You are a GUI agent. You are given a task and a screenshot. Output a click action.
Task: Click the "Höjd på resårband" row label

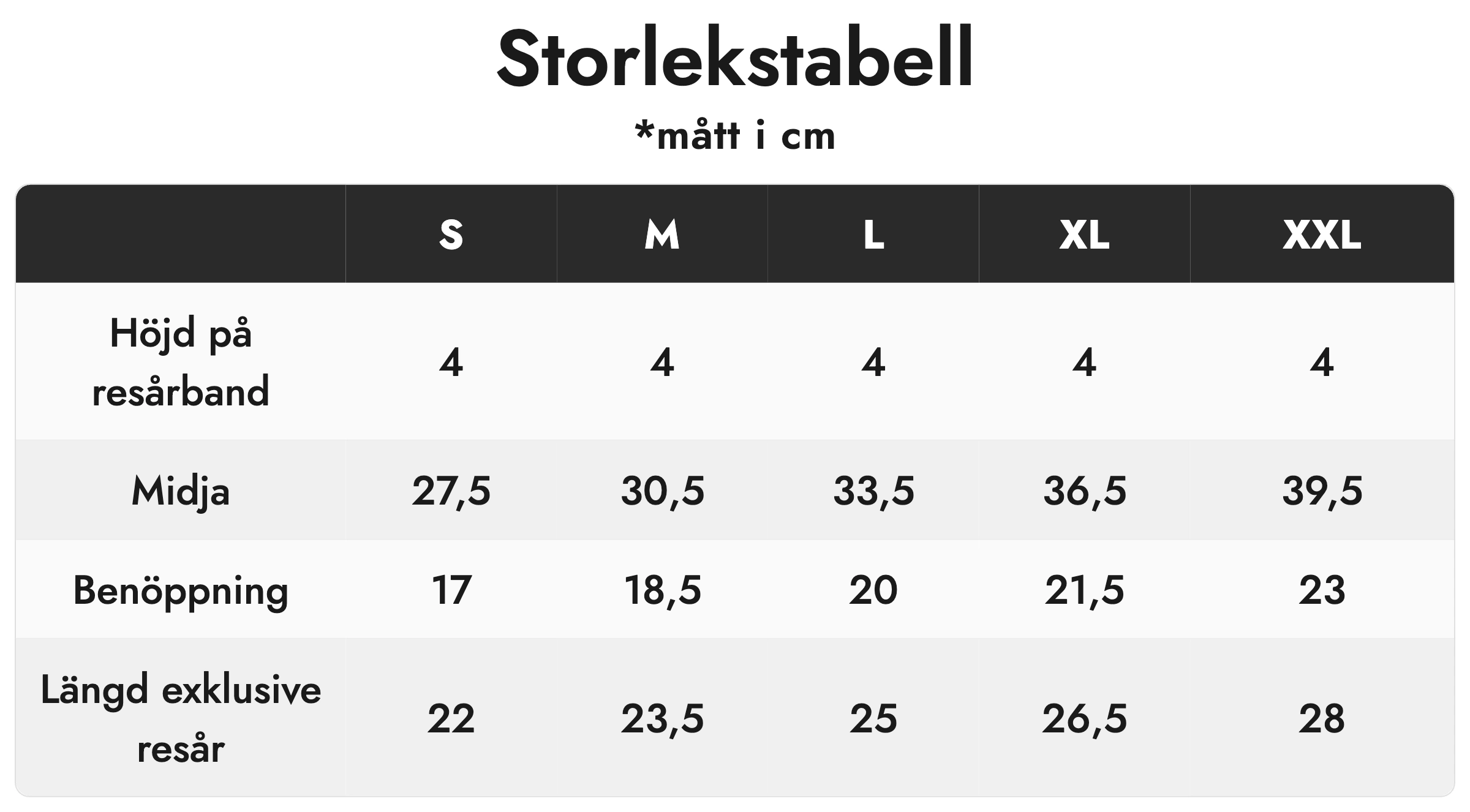(x=181, y=362)
